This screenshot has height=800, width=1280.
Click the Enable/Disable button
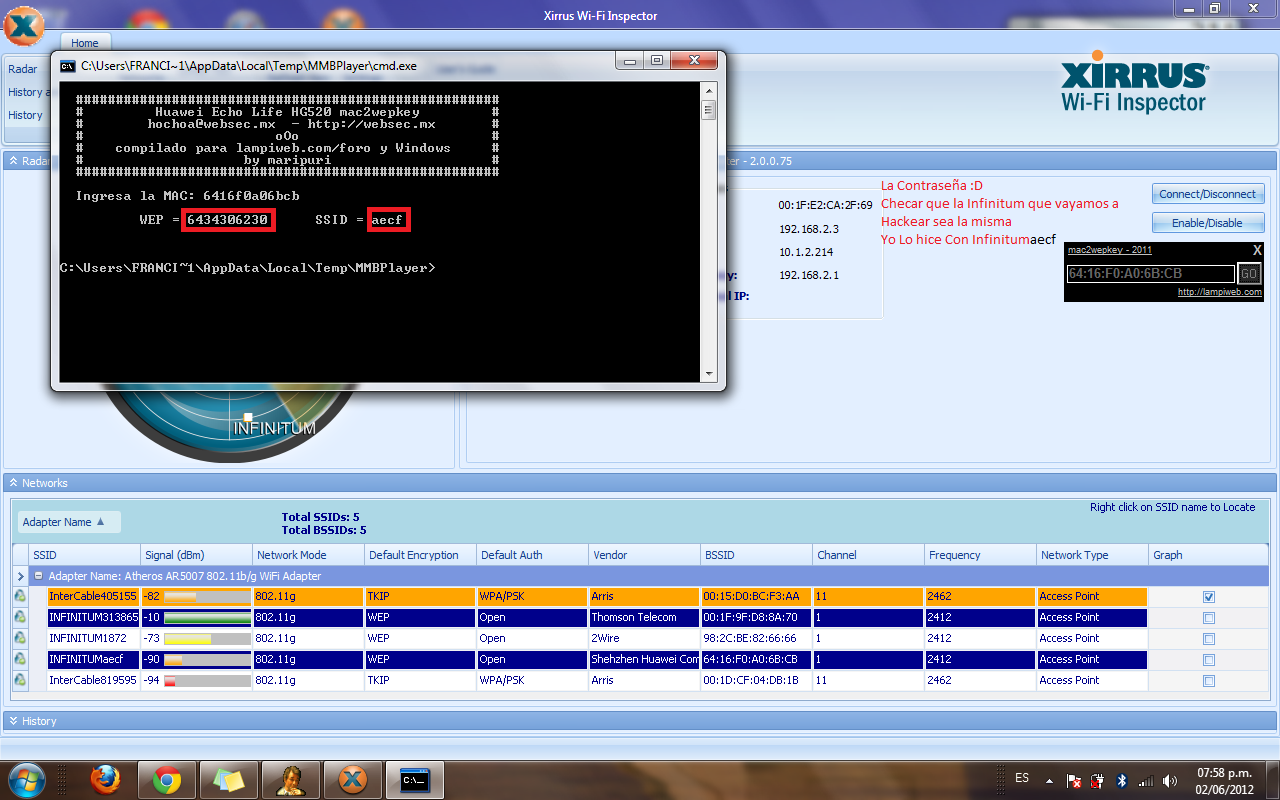[1208, 223]
